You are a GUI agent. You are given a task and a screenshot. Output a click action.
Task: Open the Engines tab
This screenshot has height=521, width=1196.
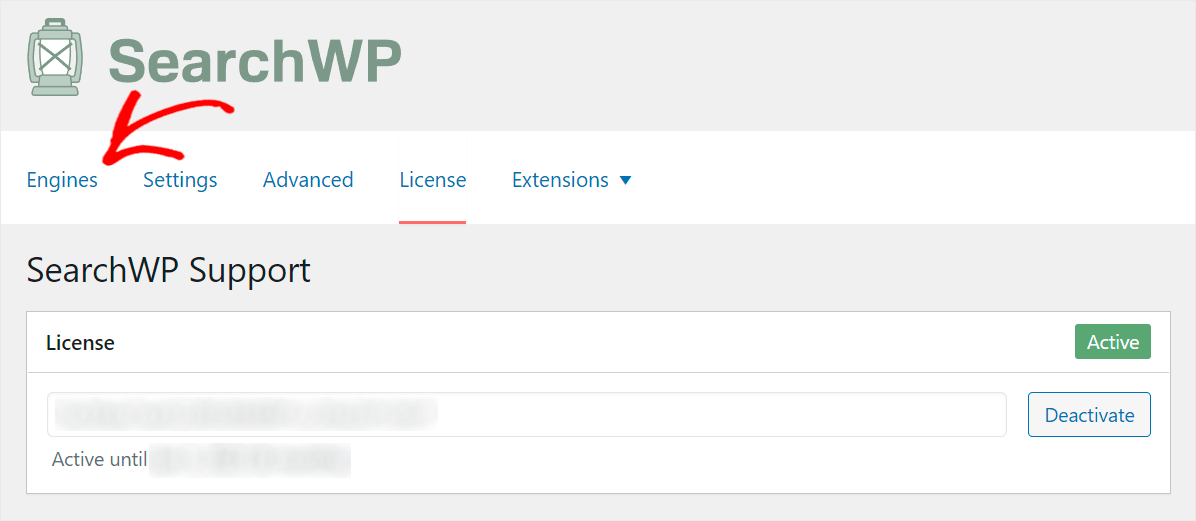[x=63, y=180]
